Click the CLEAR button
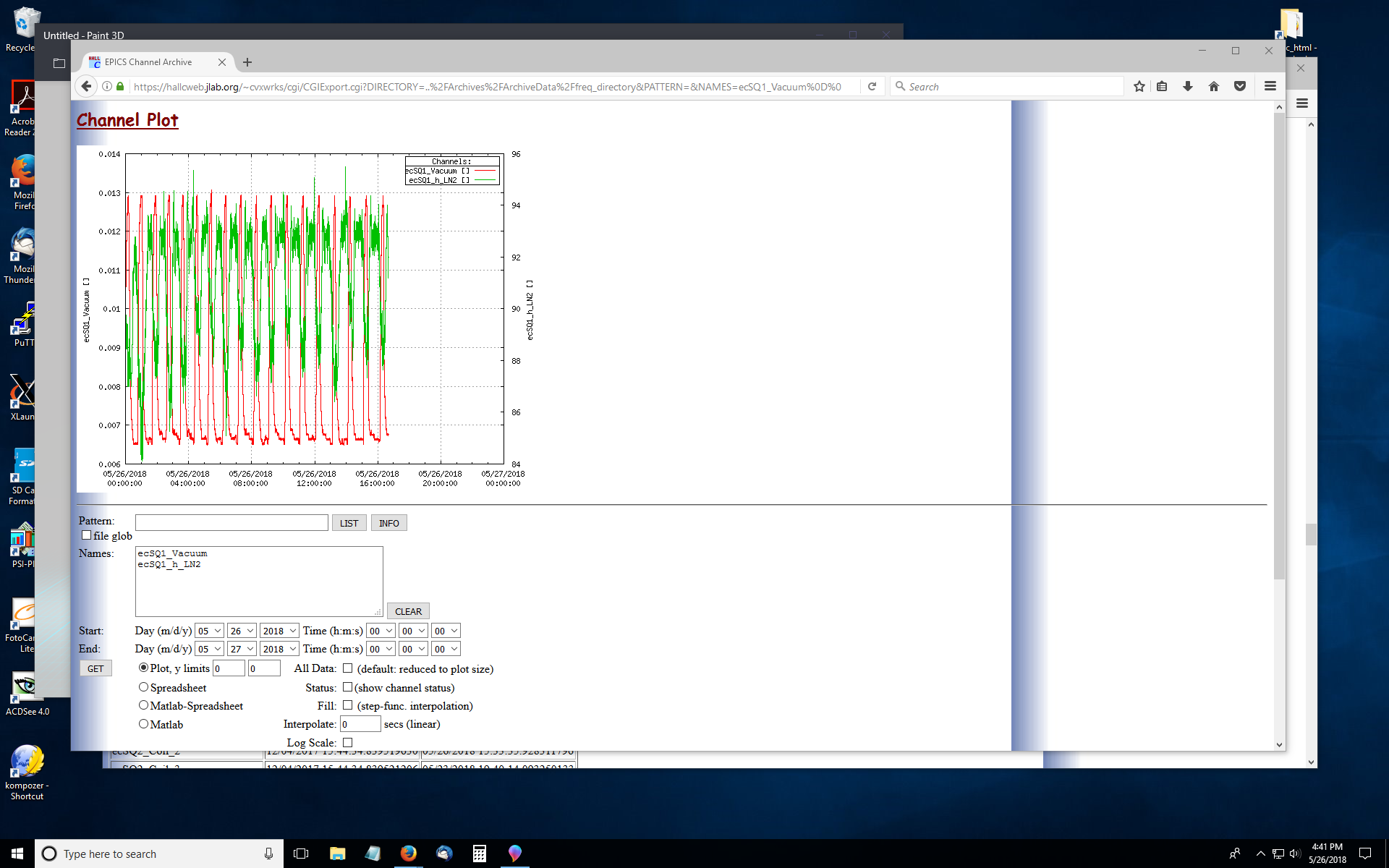The height and width of the screenshot is (868, 1389). (408, 611)
